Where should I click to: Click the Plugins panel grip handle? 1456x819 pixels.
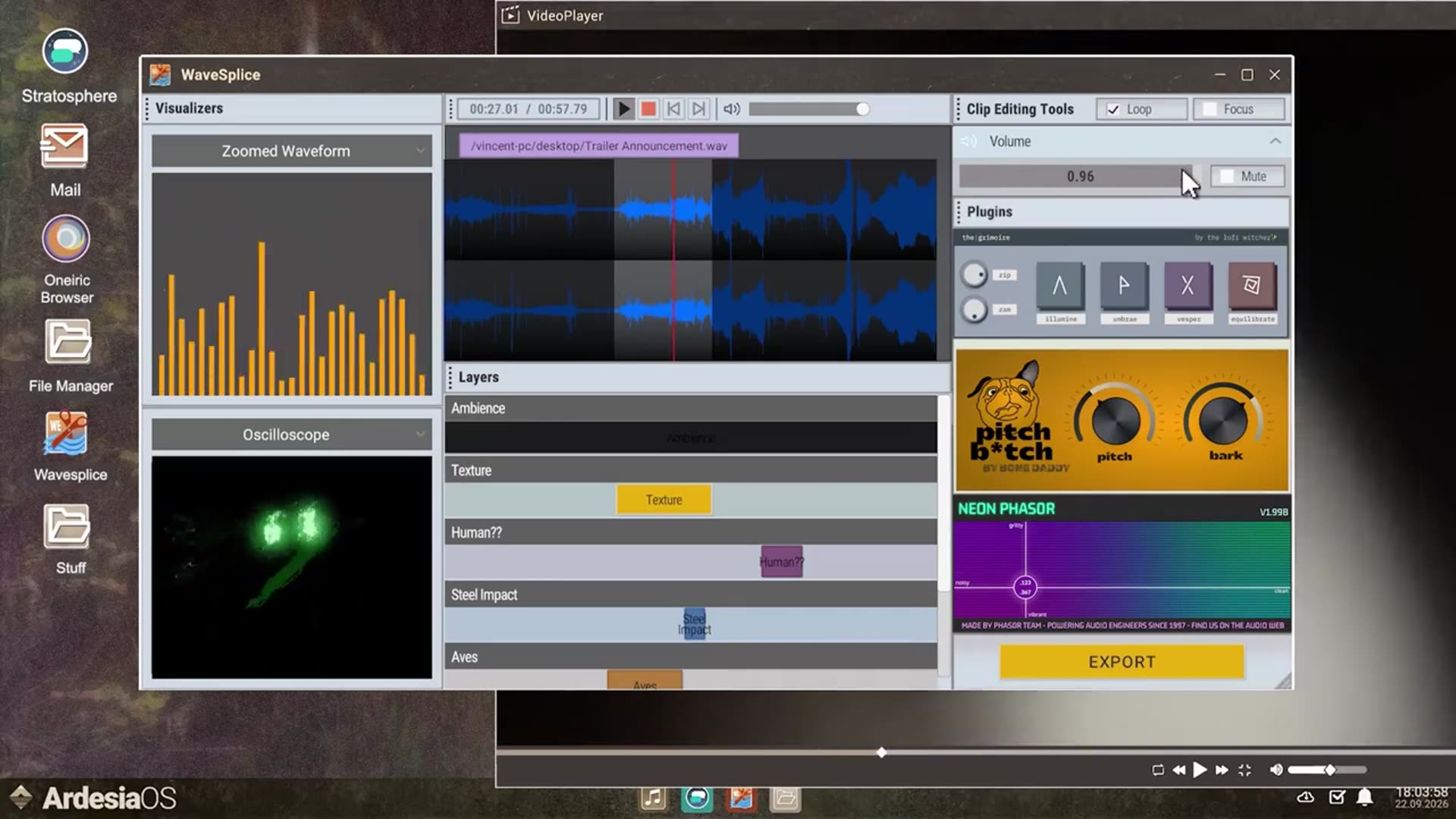(x=959, y=212)
